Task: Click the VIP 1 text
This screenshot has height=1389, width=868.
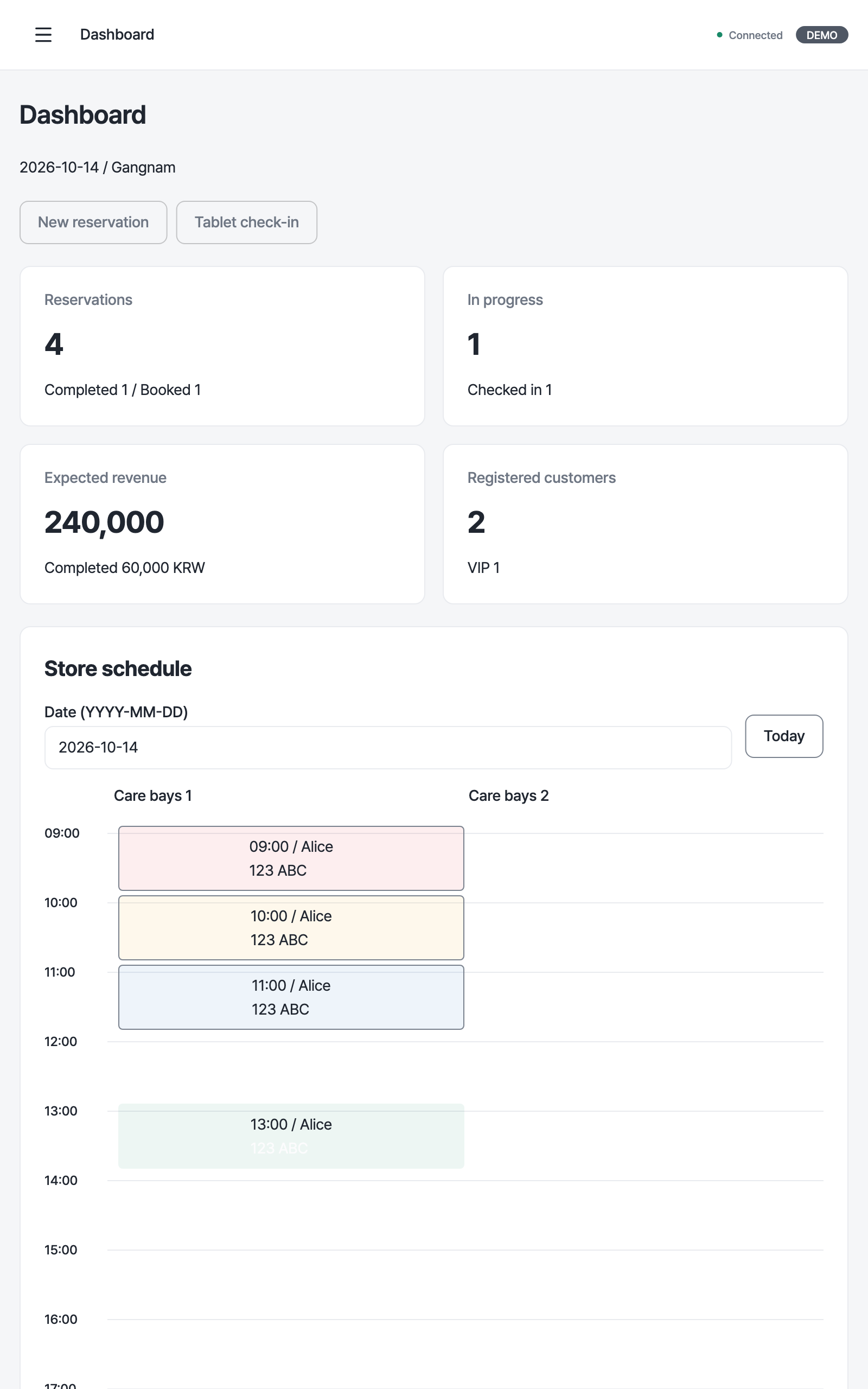Action: point(483,568)
